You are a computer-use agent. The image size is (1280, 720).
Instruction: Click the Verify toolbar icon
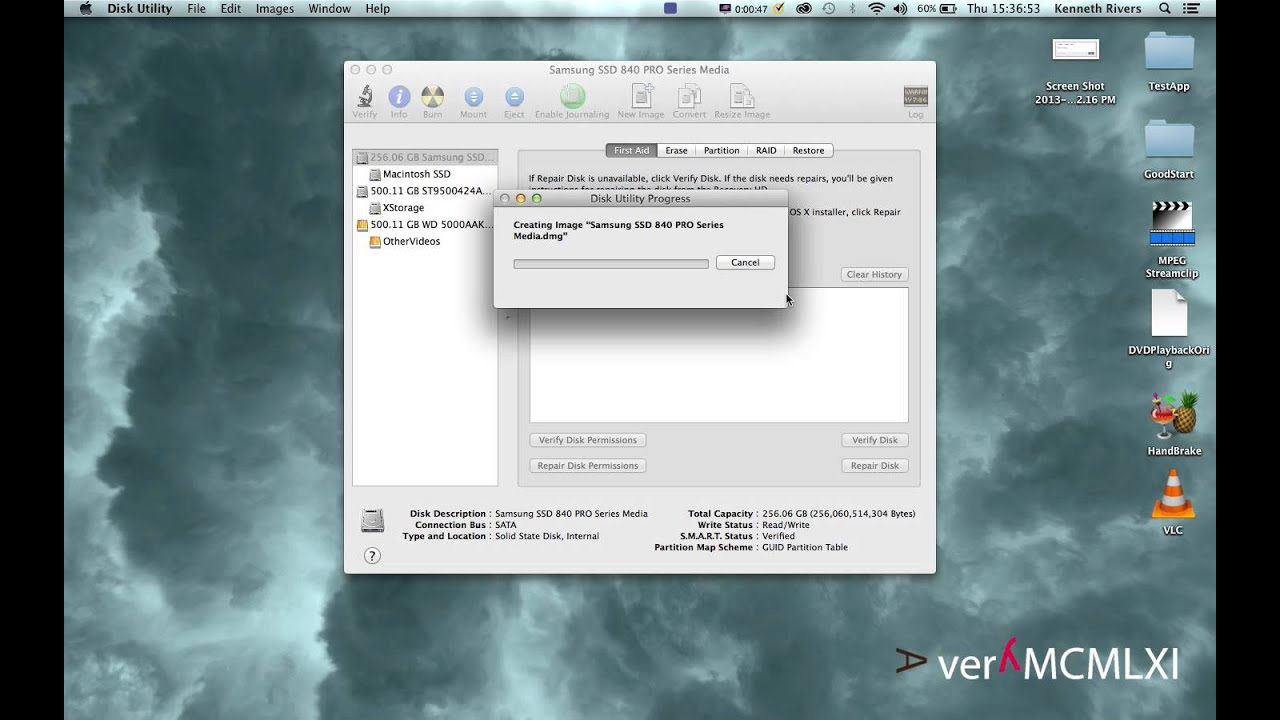pyautogui.click(x=365, y=102)
